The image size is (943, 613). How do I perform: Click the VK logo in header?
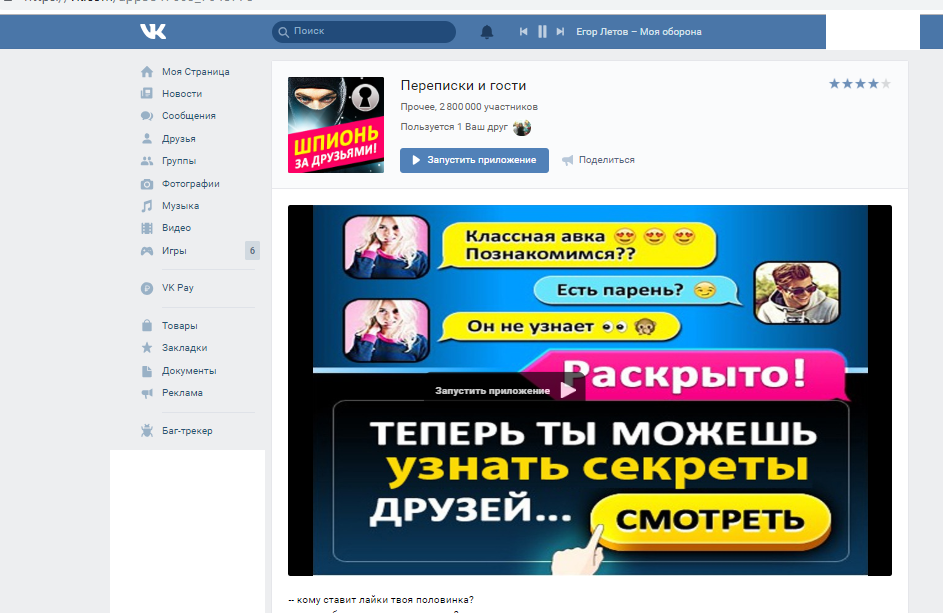point(153,31)
